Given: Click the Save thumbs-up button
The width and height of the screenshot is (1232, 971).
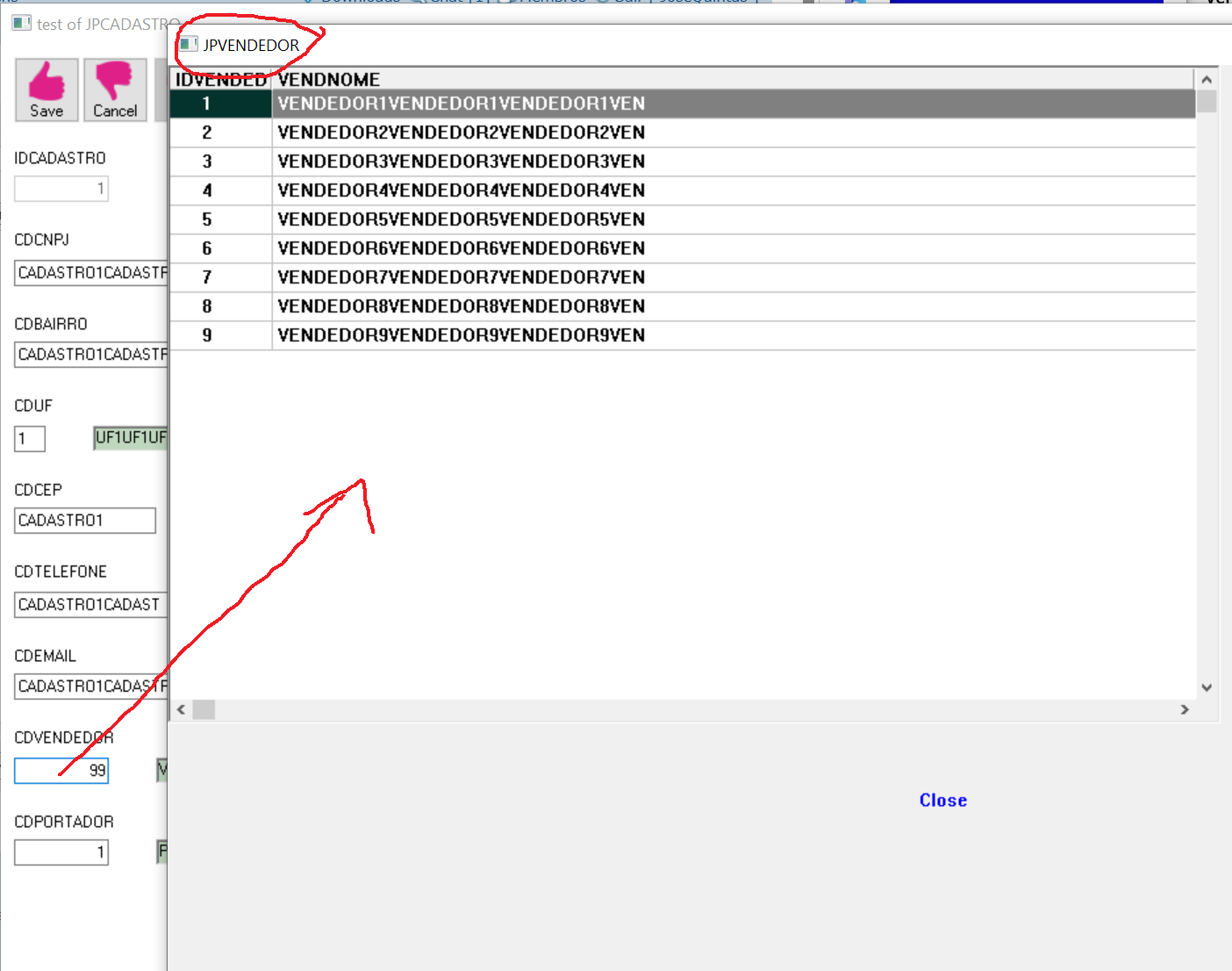Looking at the screenshot, I should click(x=47, y=90).
